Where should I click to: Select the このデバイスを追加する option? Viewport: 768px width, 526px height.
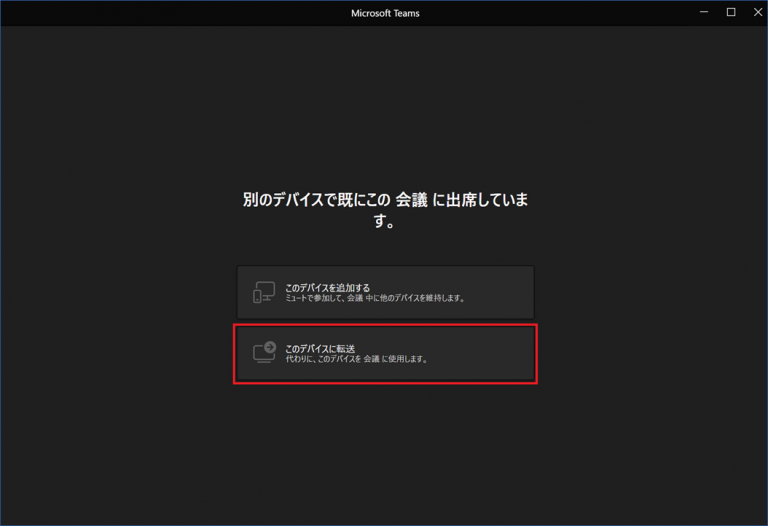click(385, 292)
